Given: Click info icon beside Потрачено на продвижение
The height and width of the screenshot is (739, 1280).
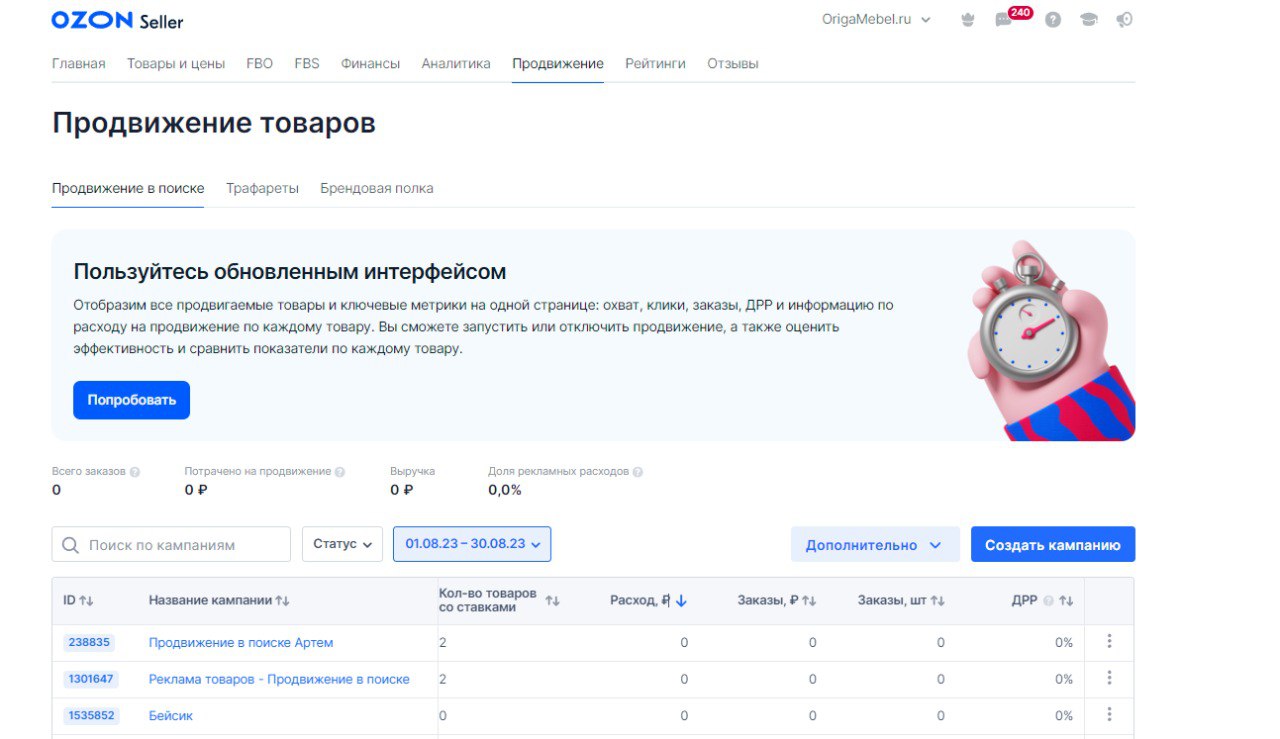Looking at the screenshot, I should point(340,471).
